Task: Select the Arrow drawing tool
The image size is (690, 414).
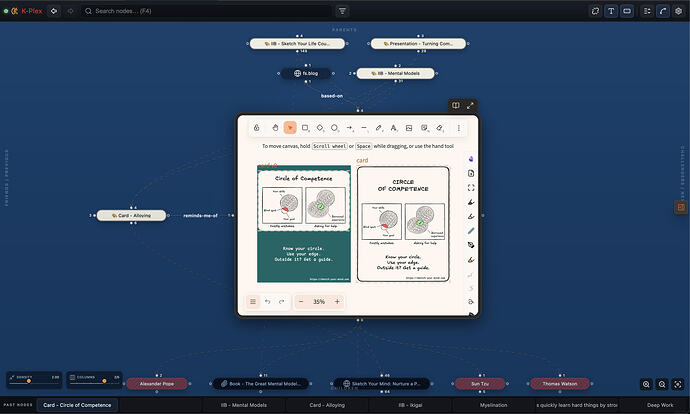Action: point(349,128)
